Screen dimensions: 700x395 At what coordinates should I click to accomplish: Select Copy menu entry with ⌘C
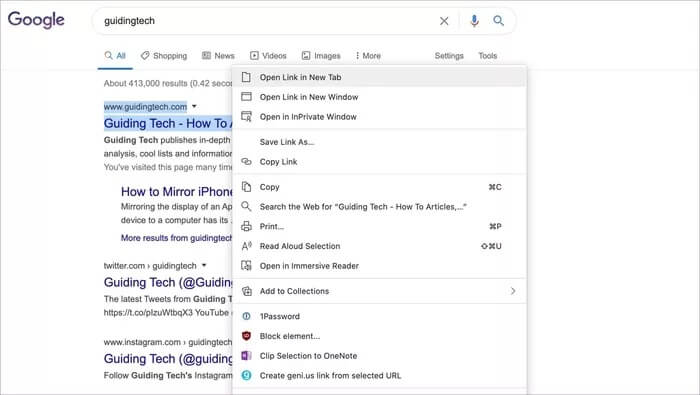point(379,187)
